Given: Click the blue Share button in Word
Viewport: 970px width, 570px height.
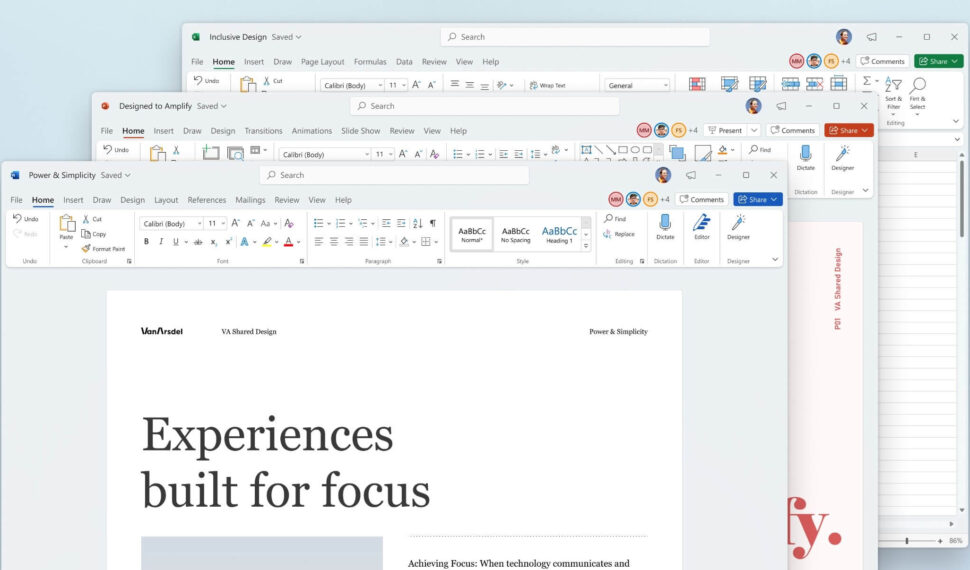Looking at the screenshot, I should click(x=757, y=199).
